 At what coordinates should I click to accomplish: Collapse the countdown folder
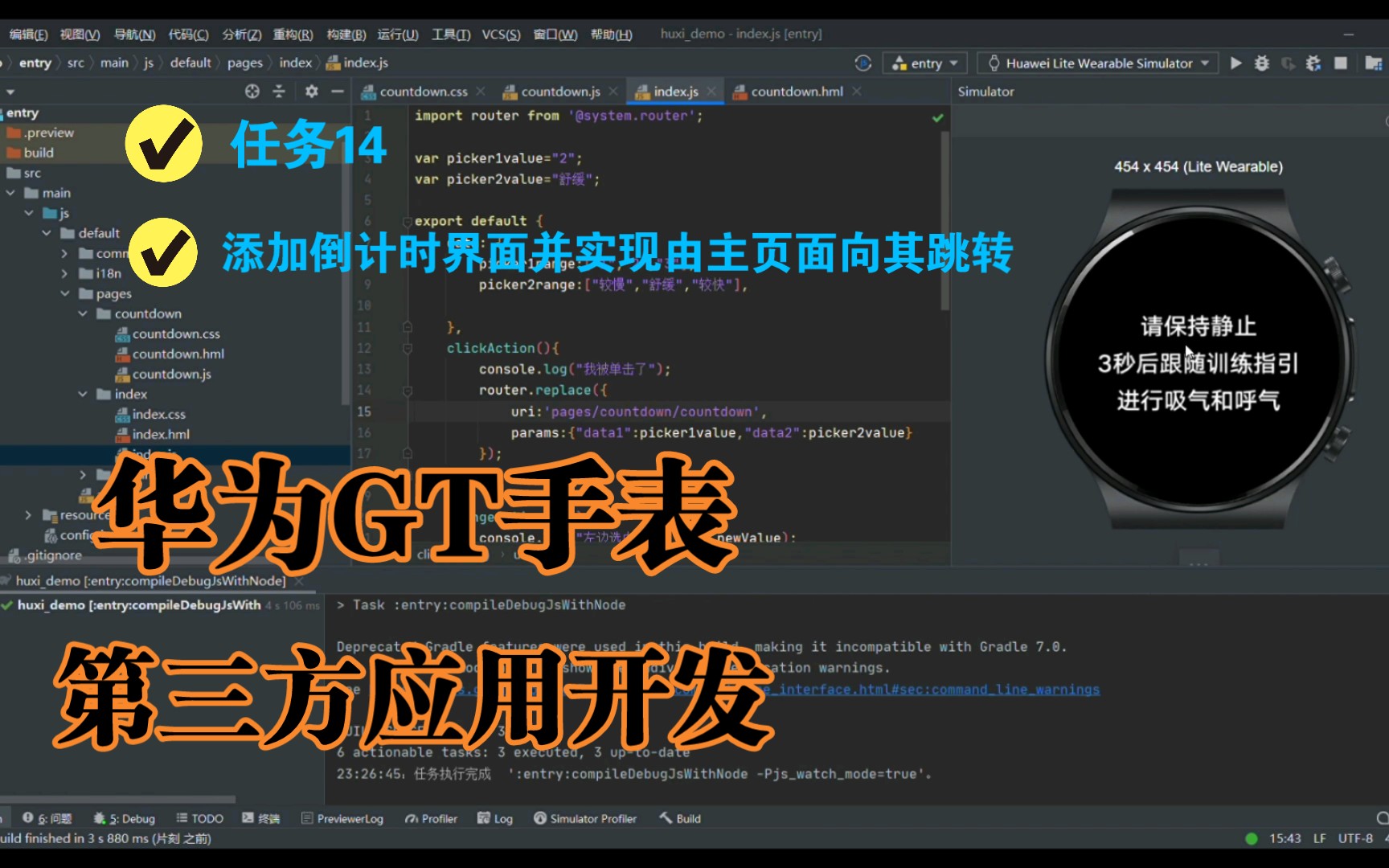tap(83, 313)
